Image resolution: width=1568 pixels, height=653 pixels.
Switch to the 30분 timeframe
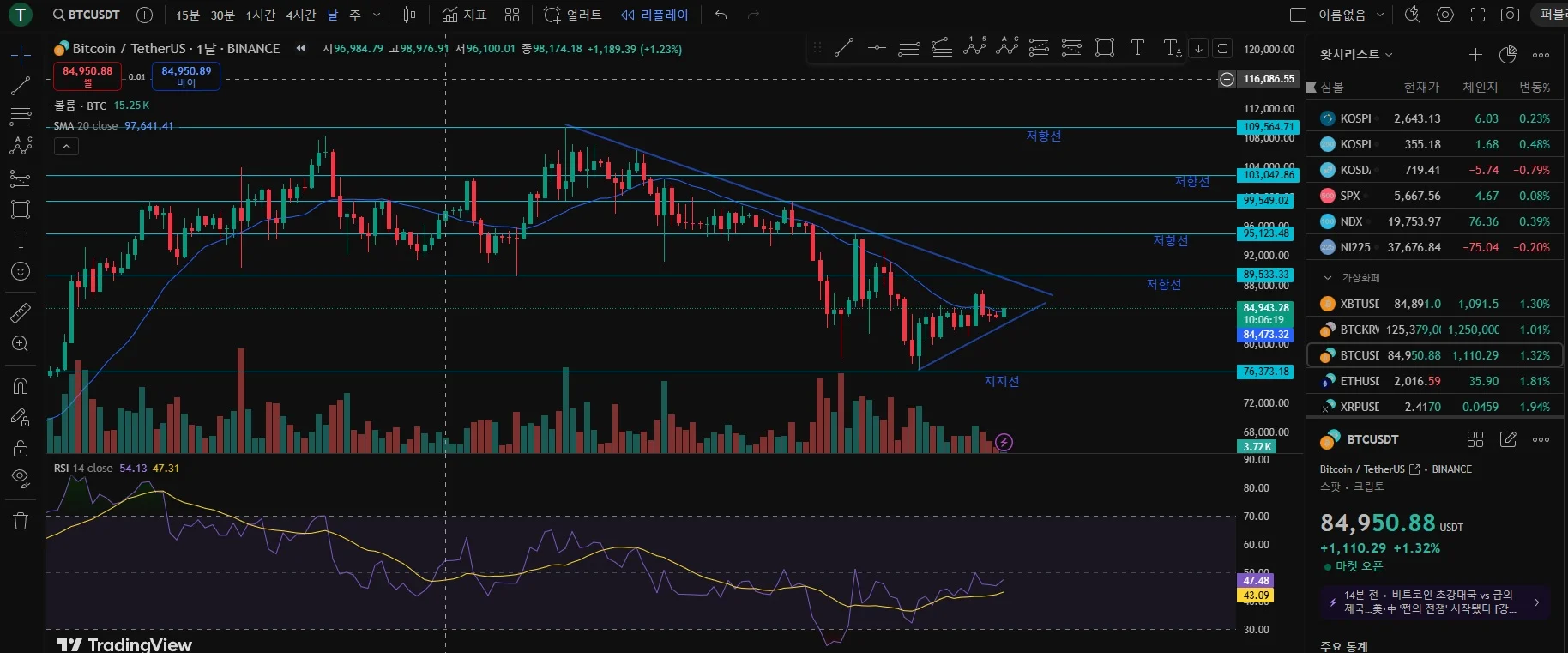pyautogui.click(x=222, y=15)
